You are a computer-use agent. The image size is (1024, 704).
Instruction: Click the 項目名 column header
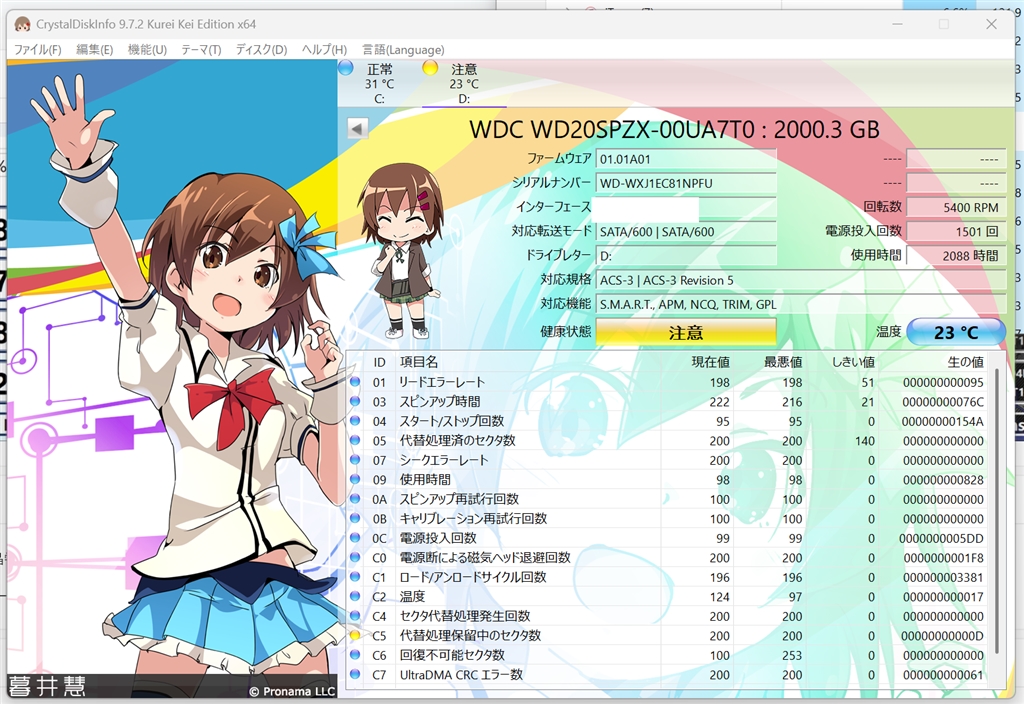[x=419, y=362]
